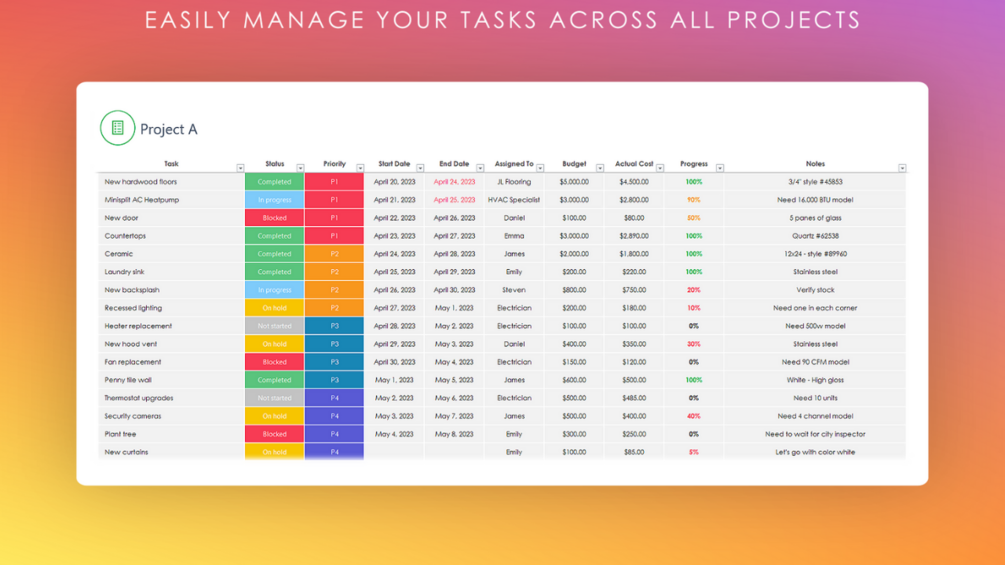The image size is (1005, 565).
Task: Open the Task column filter dropdown
Action: 240,168
